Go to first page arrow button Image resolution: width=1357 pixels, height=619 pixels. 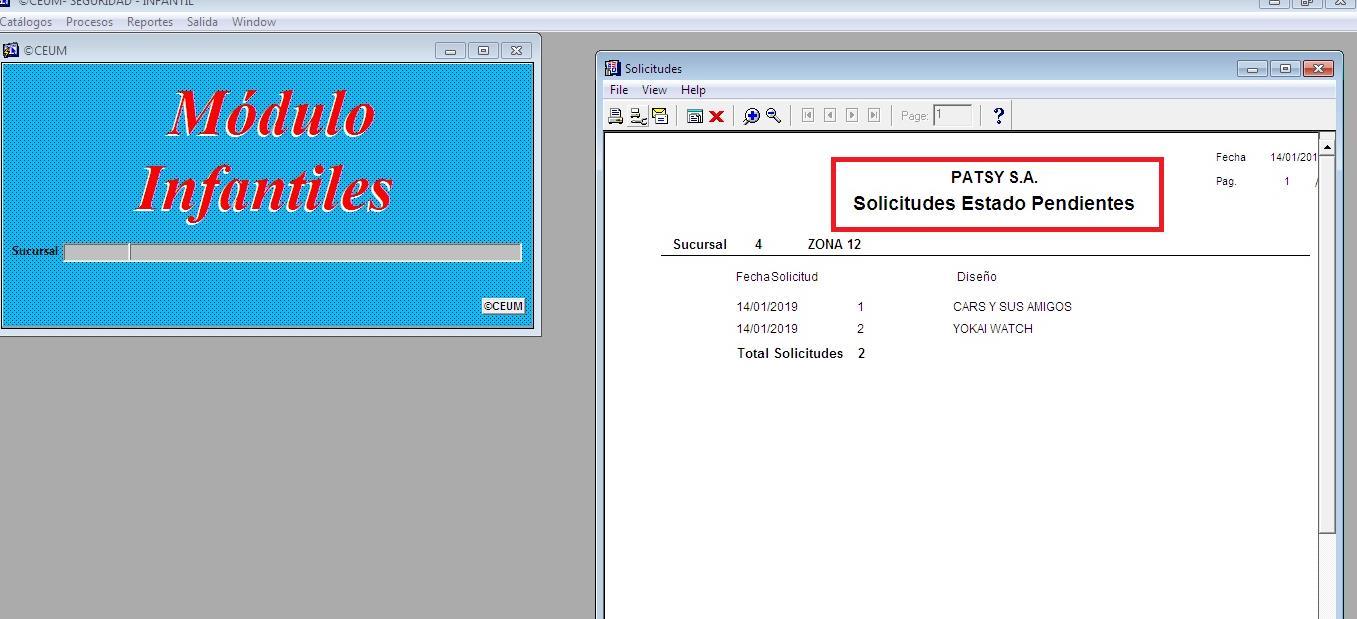tap(808, 115)
